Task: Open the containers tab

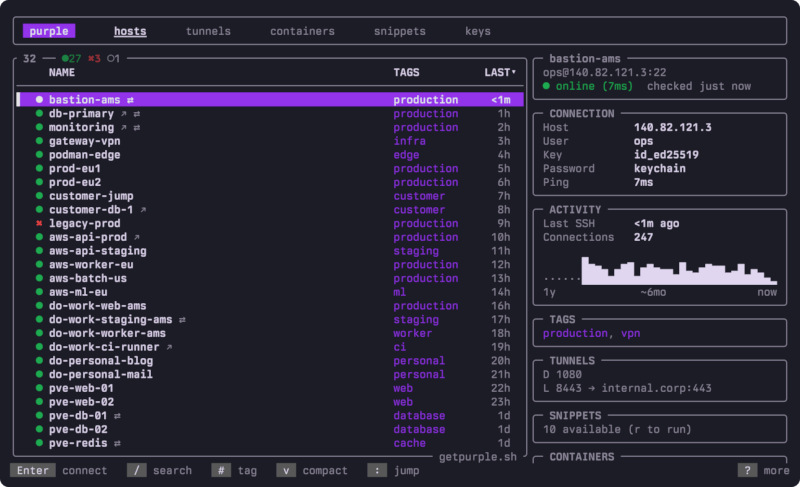Action: (302, 31)
